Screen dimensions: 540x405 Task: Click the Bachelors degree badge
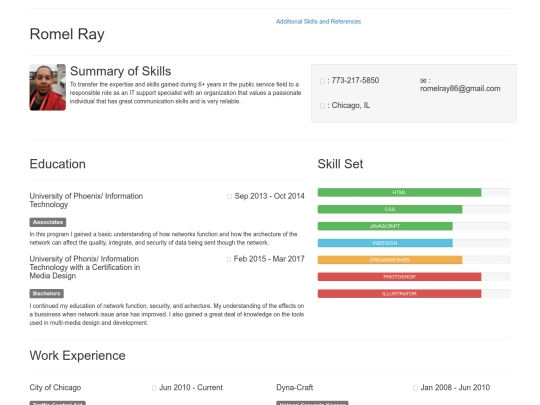pyautogui.click(x=46, y=293)
